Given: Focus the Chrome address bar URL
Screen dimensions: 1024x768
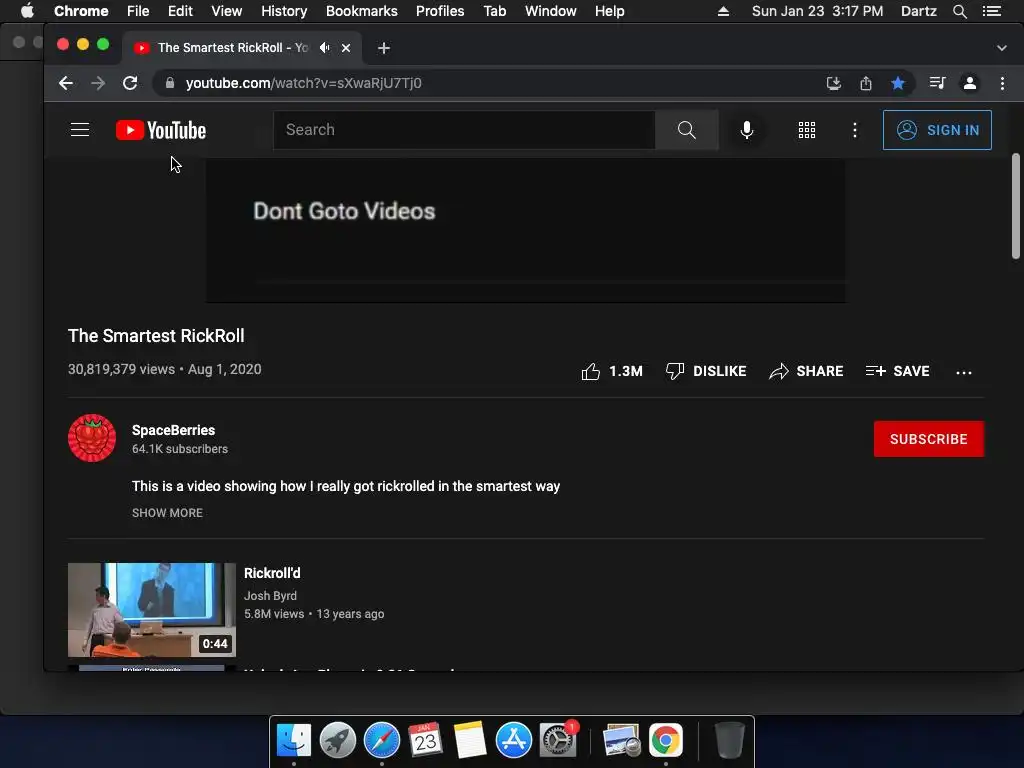Looking at the screenshot, I should (304, 83).
